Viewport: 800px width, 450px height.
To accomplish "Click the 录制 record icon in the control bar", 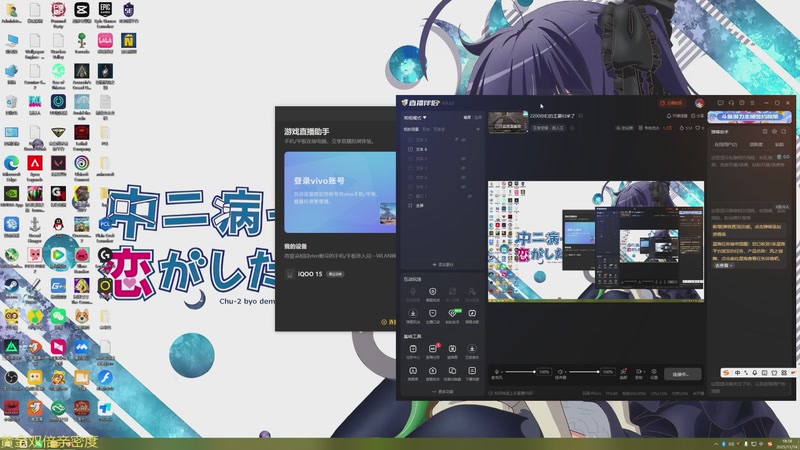I will point(638,372).
